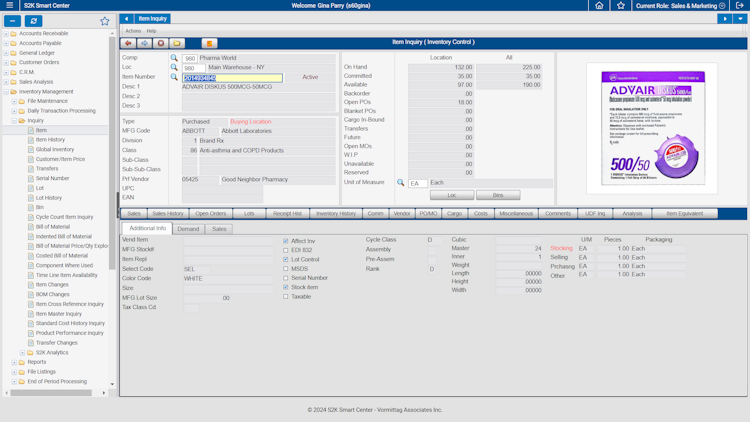This screenshot has width=750, height=422.
Task: Open Serial Number inquiry in the sidebar
Action: coord(53,178)
